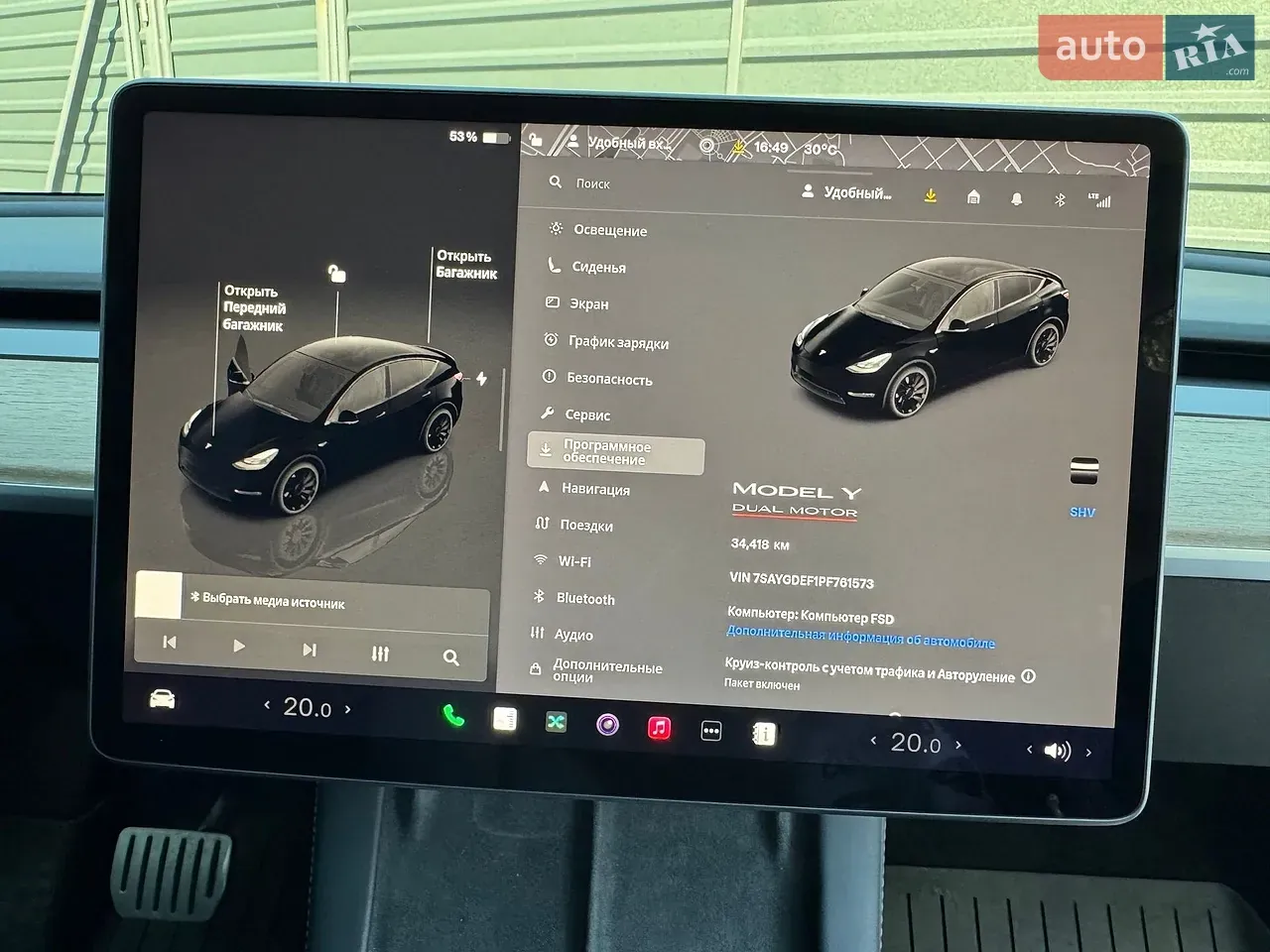This screenshot has height=952, width=1270.
Task: Open Bluetooth settings in the menu list
Action: pyautogui.click(x=573, y=599)
